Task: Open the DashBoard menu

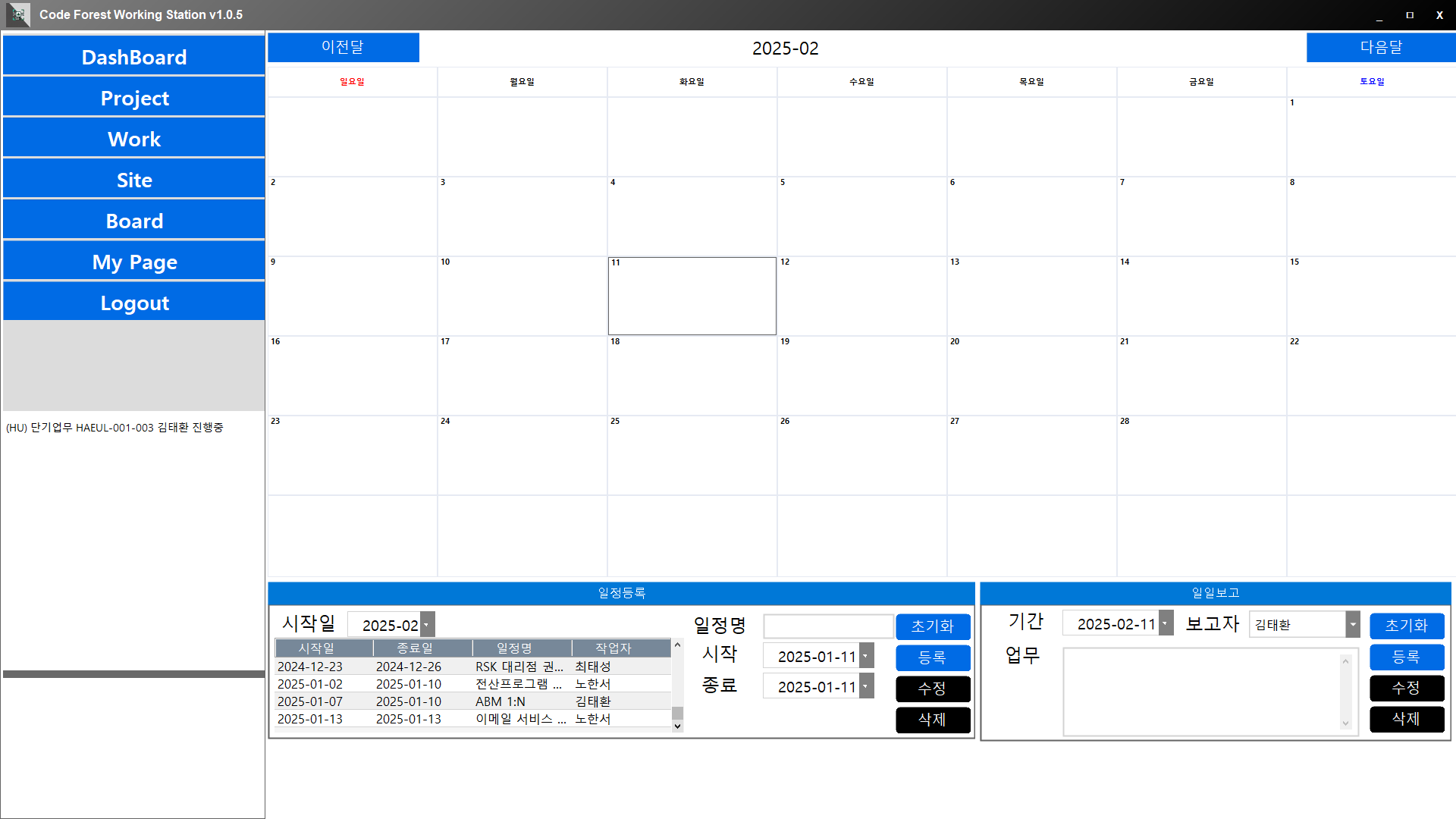Action: 134,57
